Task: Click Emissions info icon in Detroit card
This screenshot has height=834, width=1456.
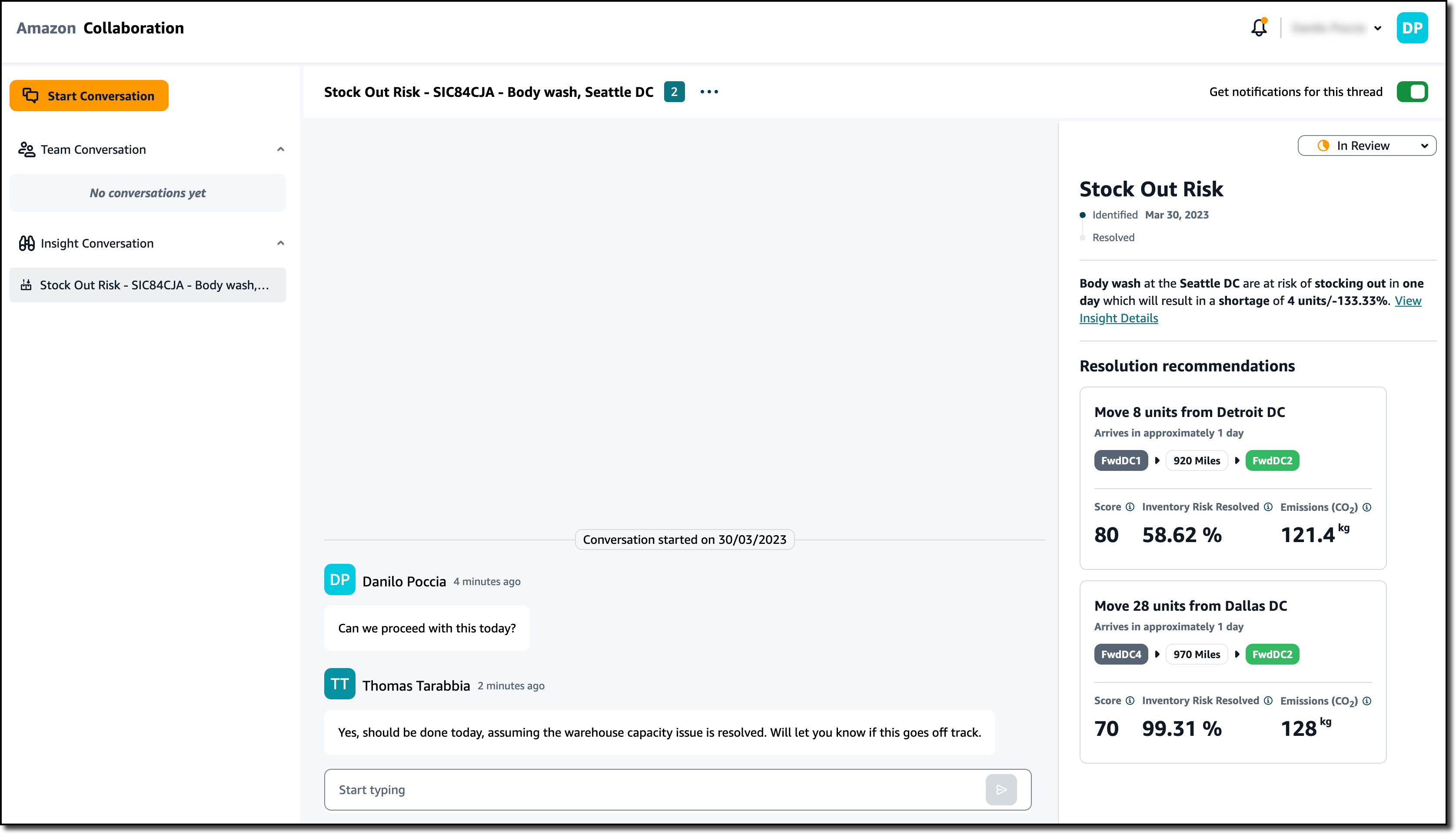Action: 1366,507
